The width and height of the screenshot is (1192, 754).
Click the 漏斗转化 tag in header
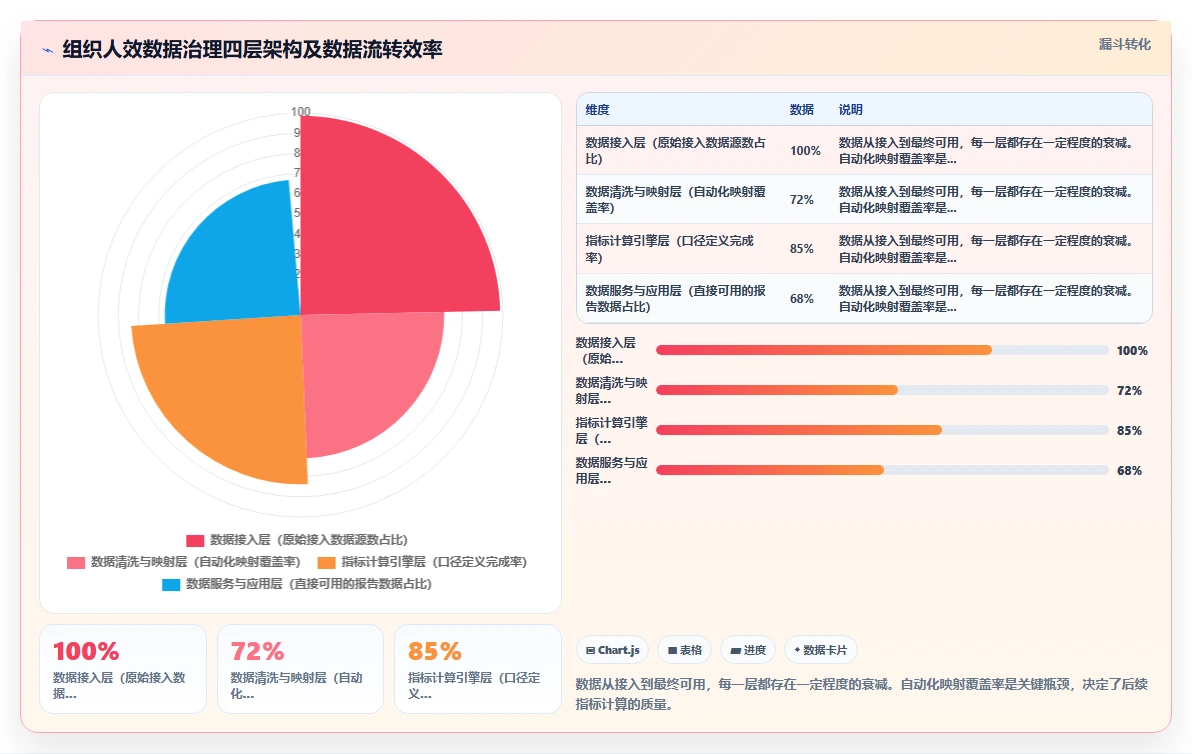click(x=1124, y=44)
